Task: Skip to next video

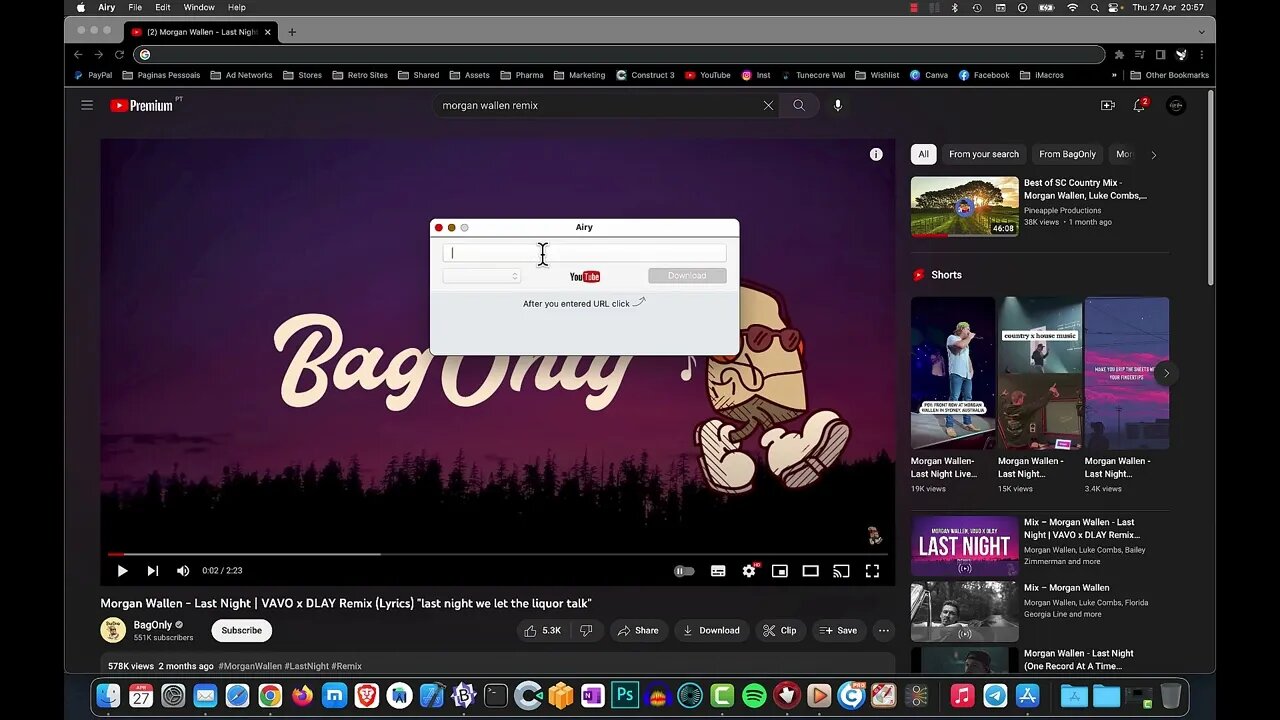Action: [153, 571]
